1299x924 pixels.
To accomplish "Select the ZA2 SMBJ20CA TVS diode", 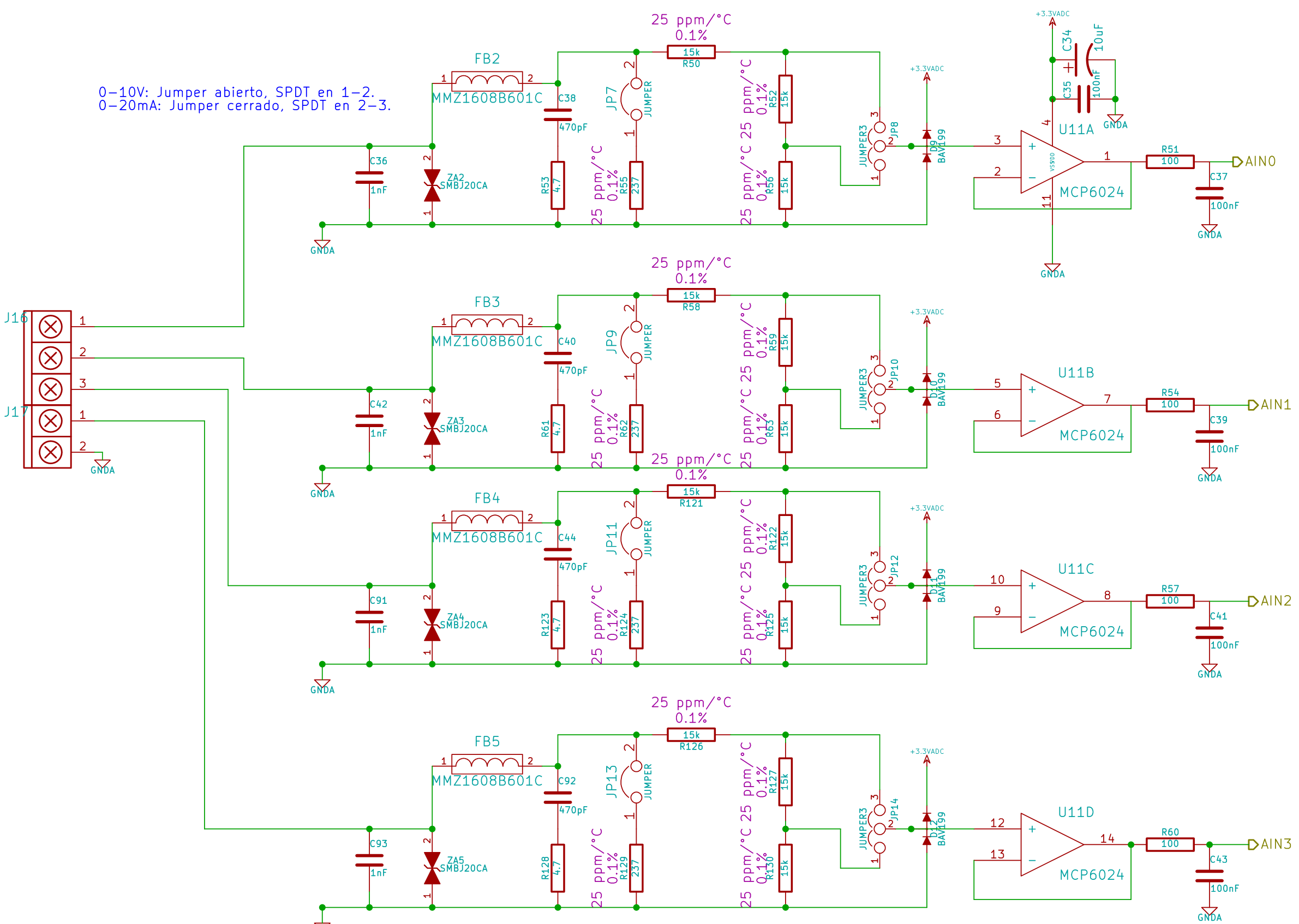I will (x=432, y=185).
